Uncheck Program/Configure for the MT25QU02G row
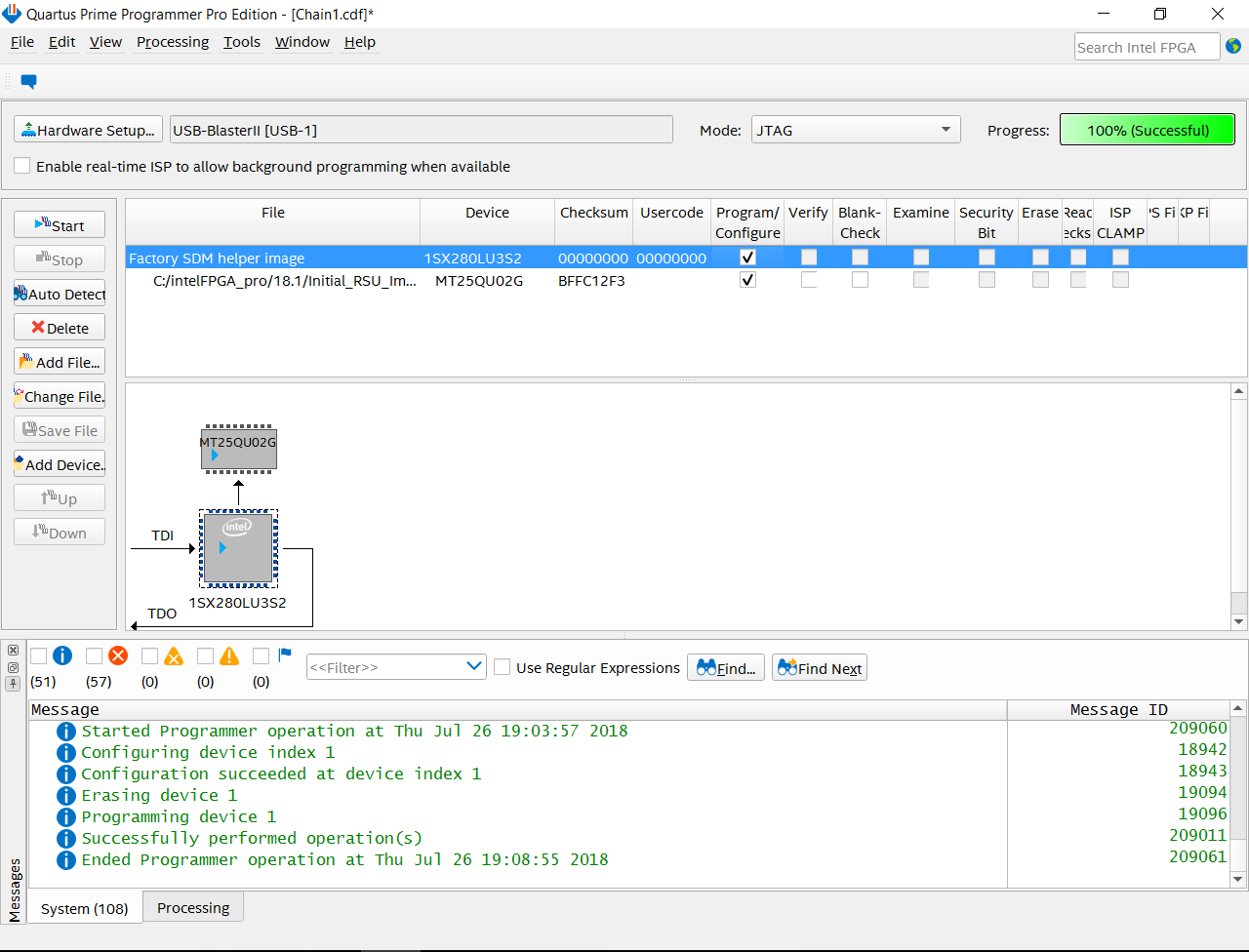The width and height of the screenshot is (1249, 952). (x=747, y=280)
